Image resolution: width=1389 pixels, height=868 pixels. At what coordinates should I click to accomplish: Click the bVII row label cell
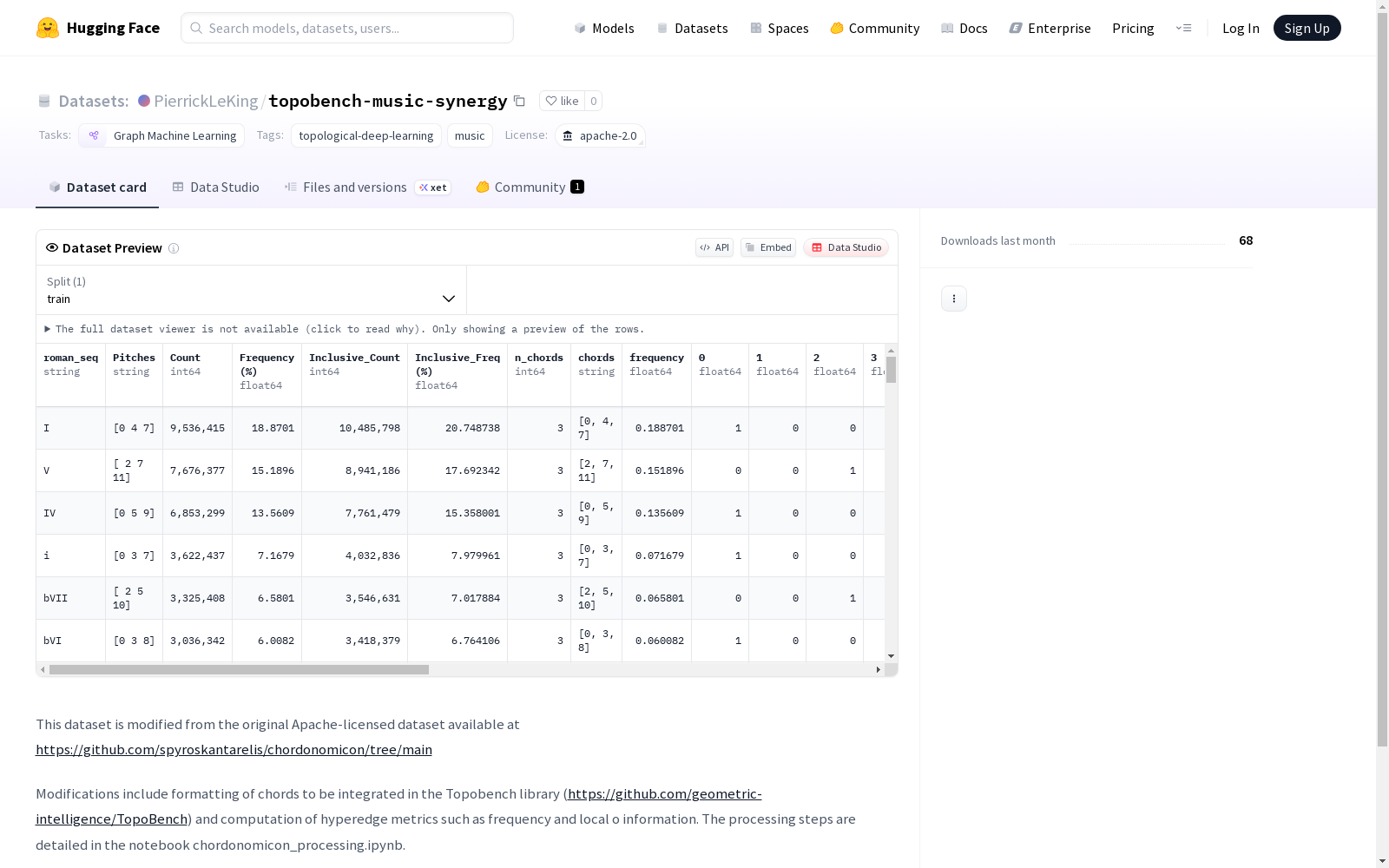(71, 598)
